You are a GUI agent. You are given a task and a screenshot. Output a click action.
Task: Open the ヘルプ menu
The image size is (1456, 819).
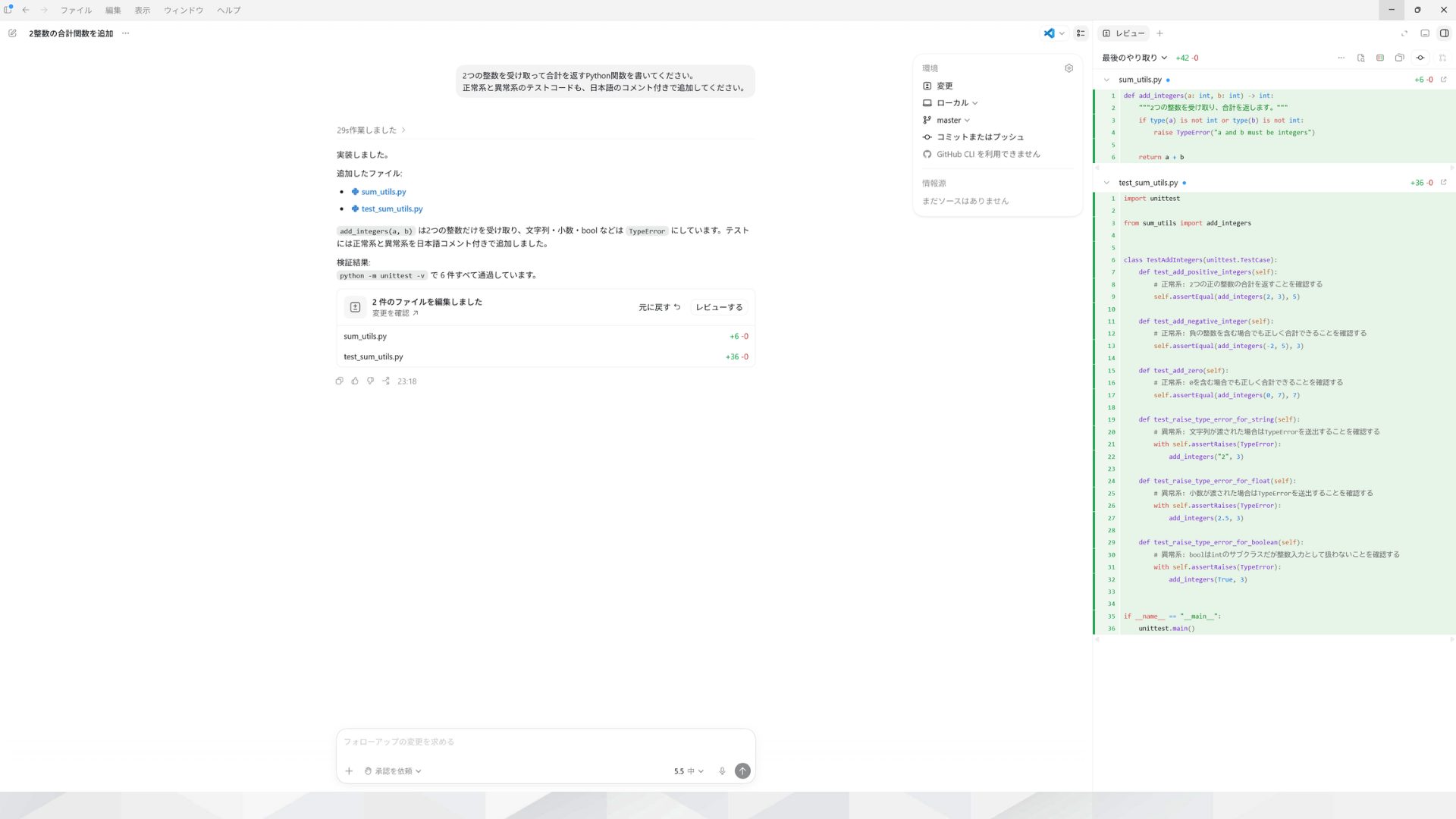point(228,10)
